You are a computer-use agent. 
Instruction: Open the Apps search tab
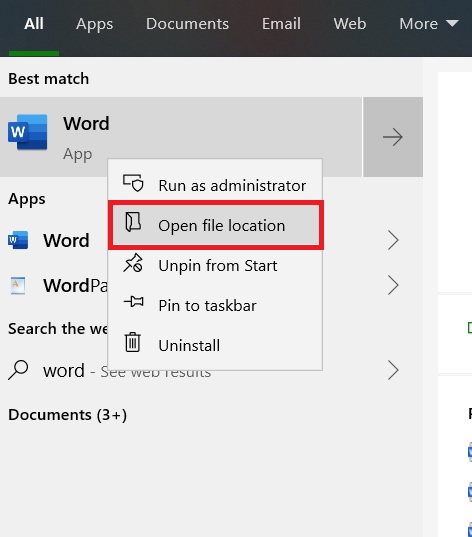pos(95,25)
